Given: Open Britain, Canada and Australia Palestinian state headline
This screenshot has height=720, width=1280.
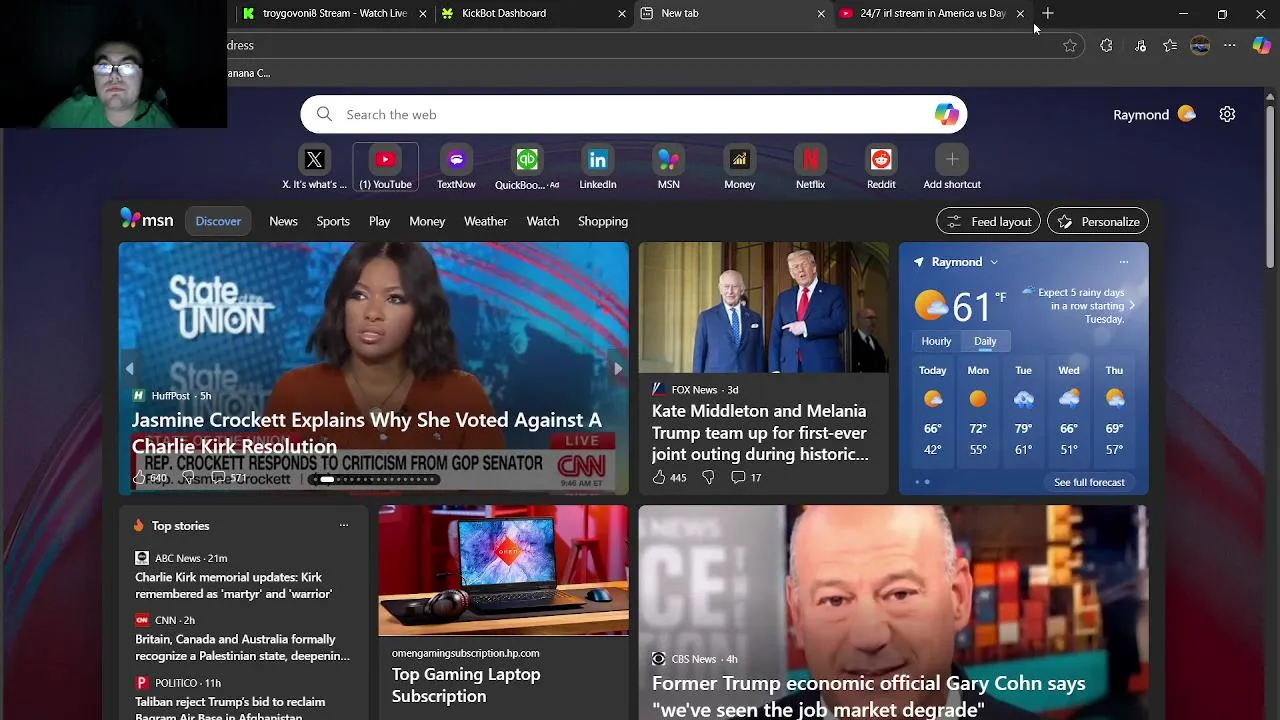Looking at the screenshot, I should click(243, 647).
